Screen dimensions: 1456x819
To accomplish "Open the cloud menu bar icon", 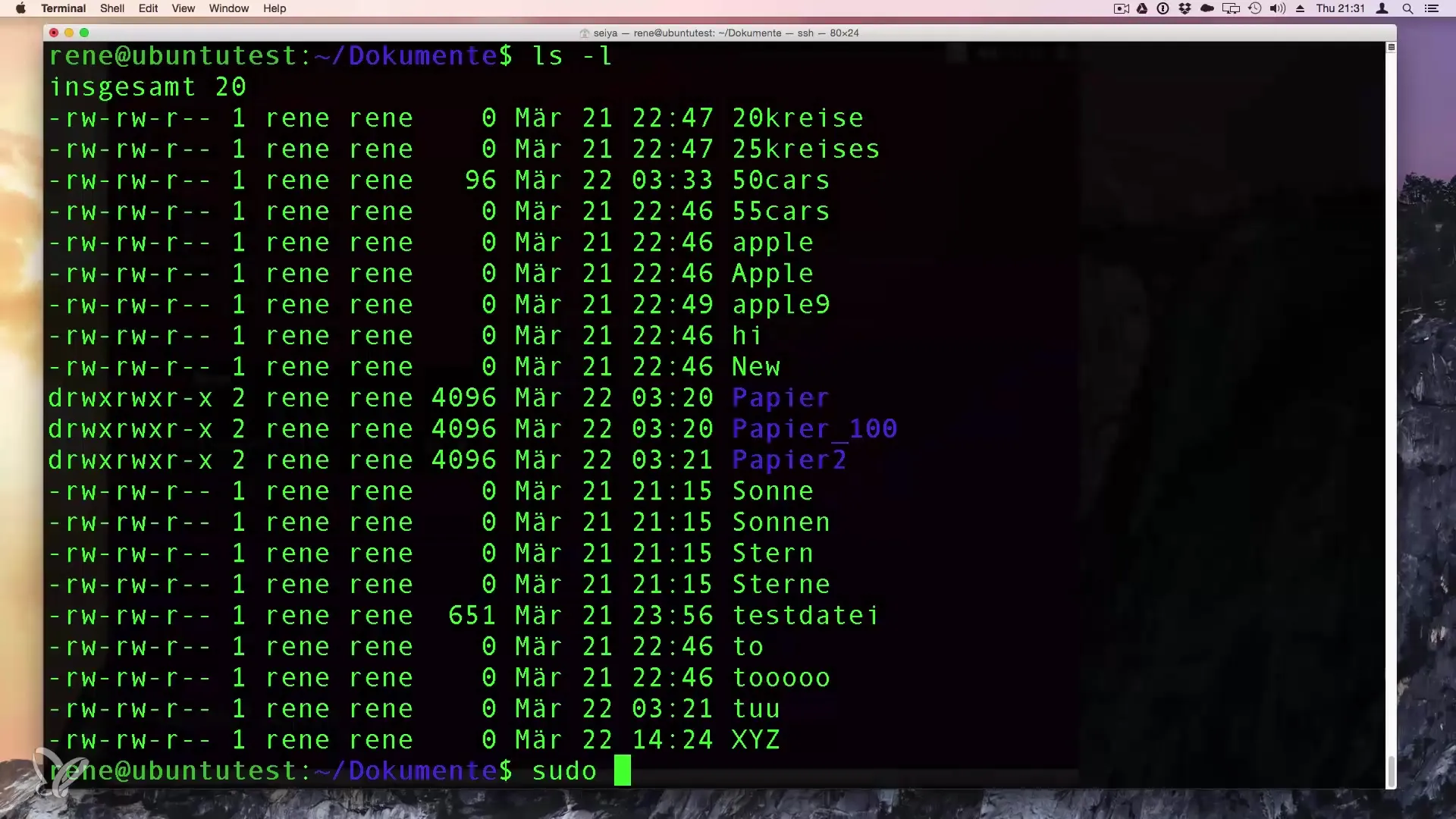I will click(1207, 8).
